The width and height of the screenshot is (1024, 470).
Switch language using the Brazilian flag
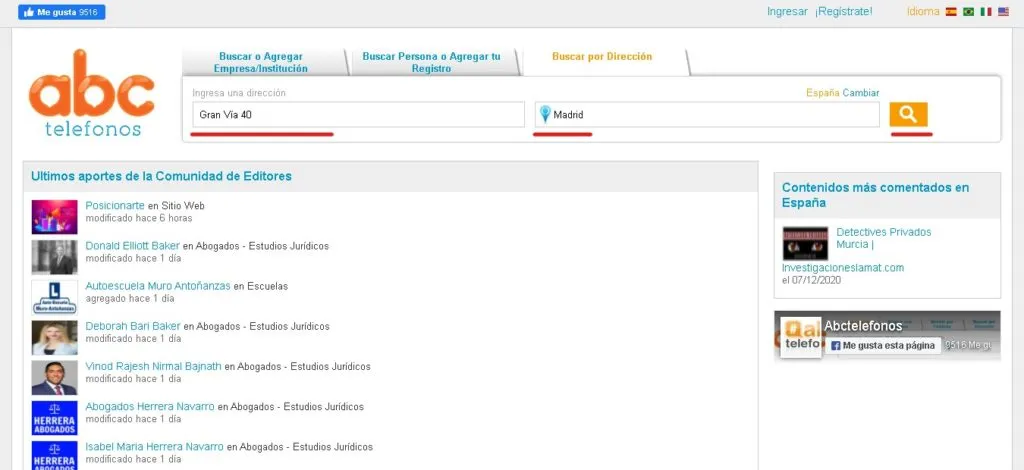[967, 12]
